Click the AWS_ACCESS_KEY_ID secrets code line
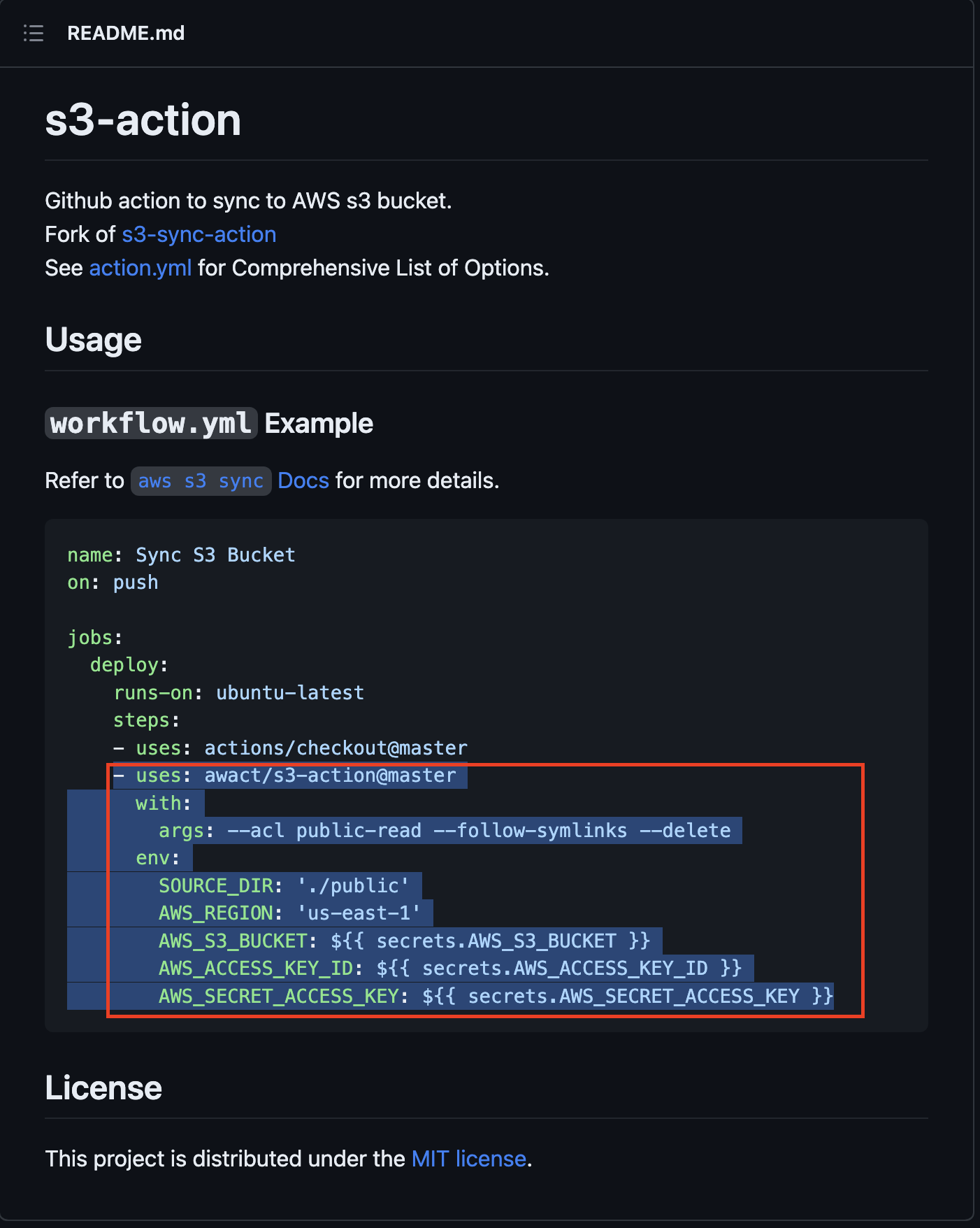The width and height of the screenshot is (980, 1228). tap(450, 969)
